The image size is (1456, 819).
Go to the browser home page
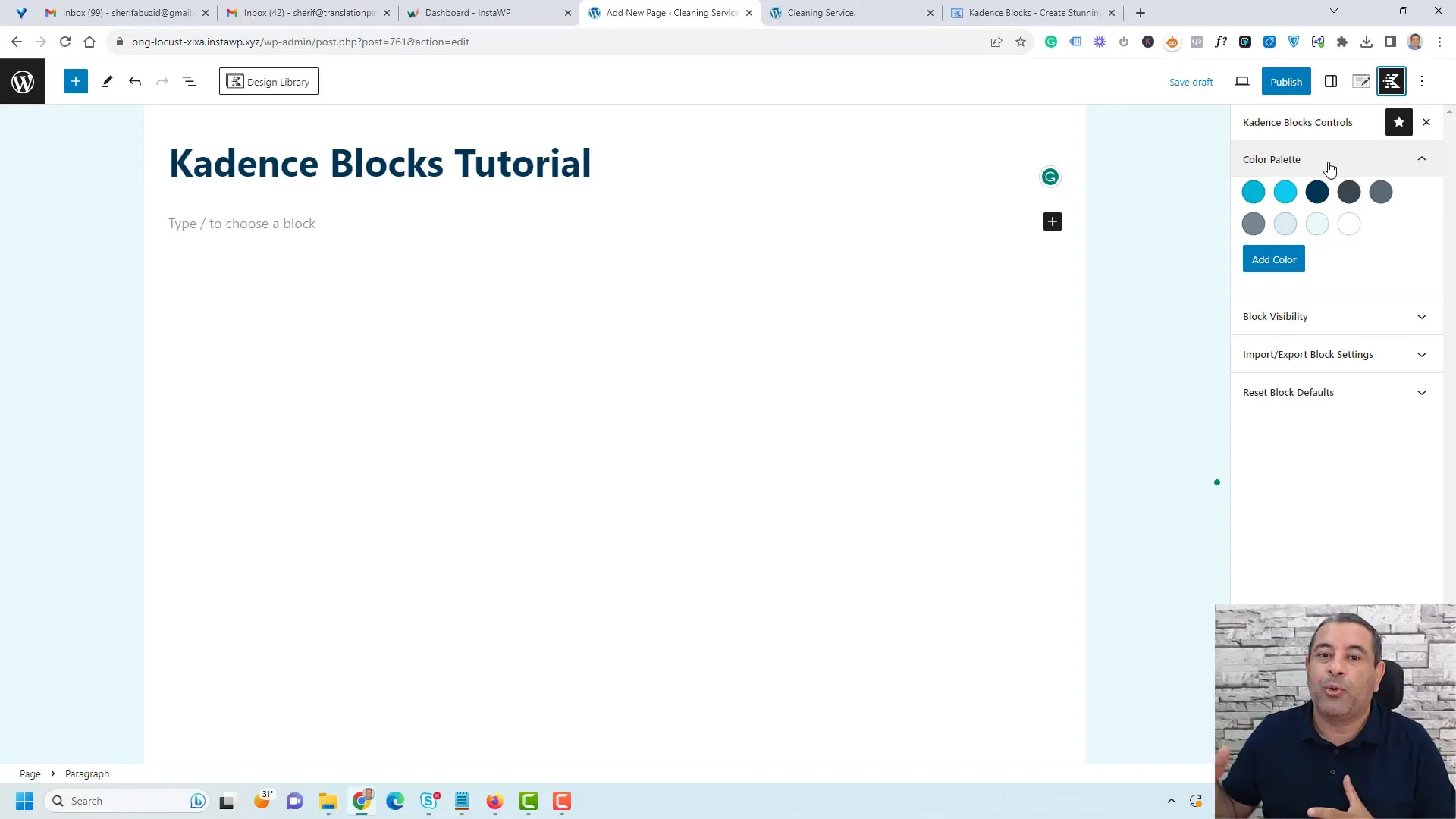point(89,42)
